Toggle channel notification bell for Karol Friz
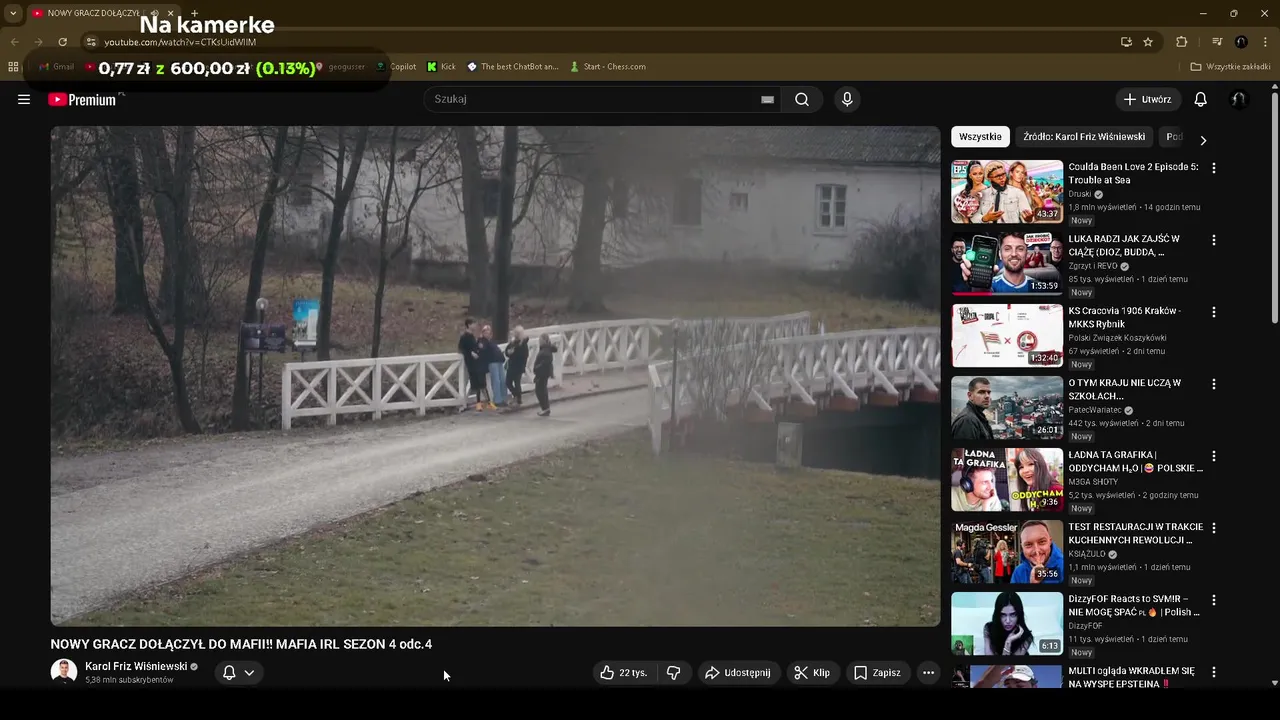This screenshot has width=1280, height=720. 229,673
